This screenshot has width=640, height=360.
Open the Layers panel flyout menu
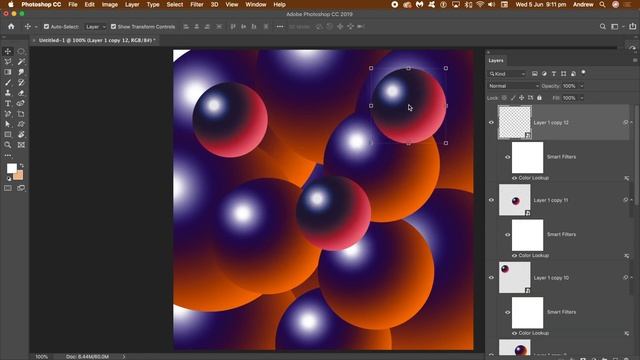click(635, 60)
